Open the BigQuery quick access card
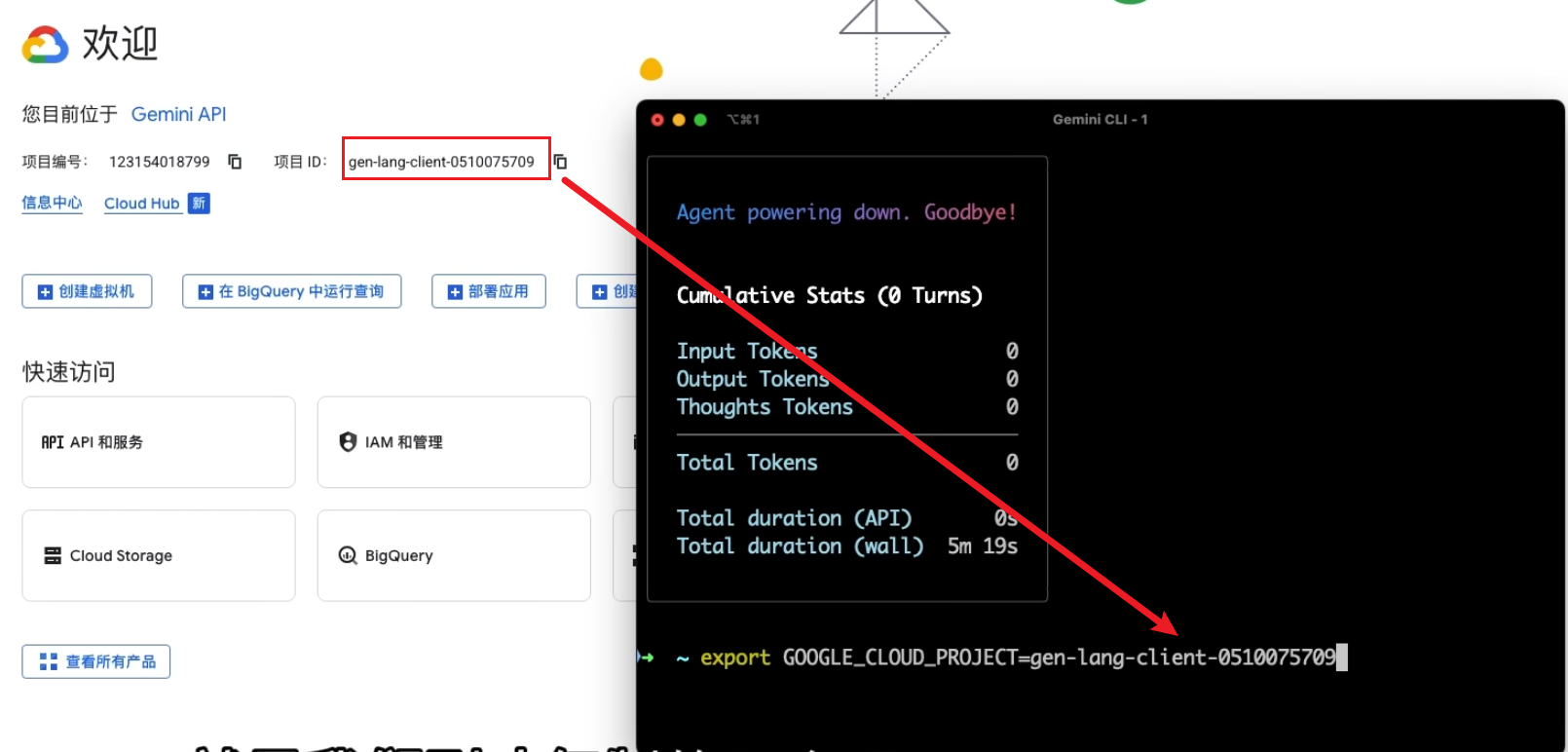 click(x=454, y=555)
